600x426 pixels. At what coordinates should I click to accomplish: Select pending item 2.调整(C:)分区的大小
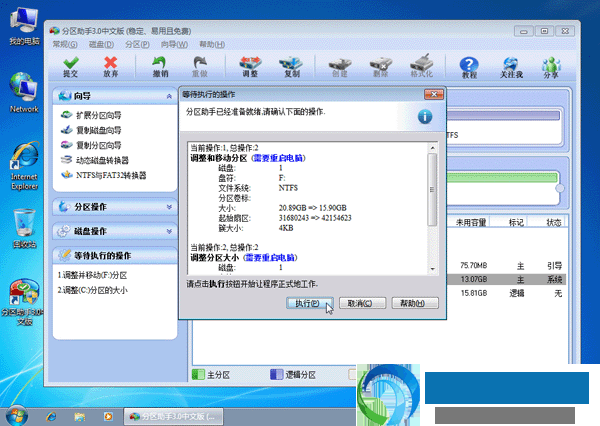[x=92, y=290]
